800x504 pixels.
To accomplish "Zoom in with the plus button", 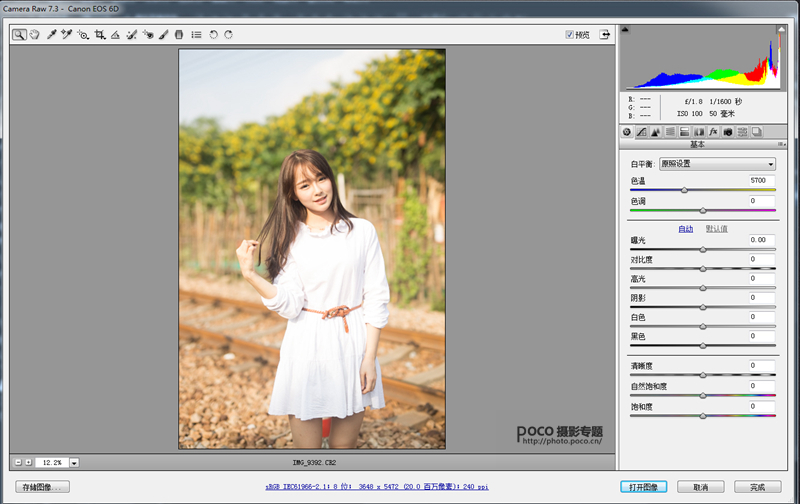I will pos(29,462).
